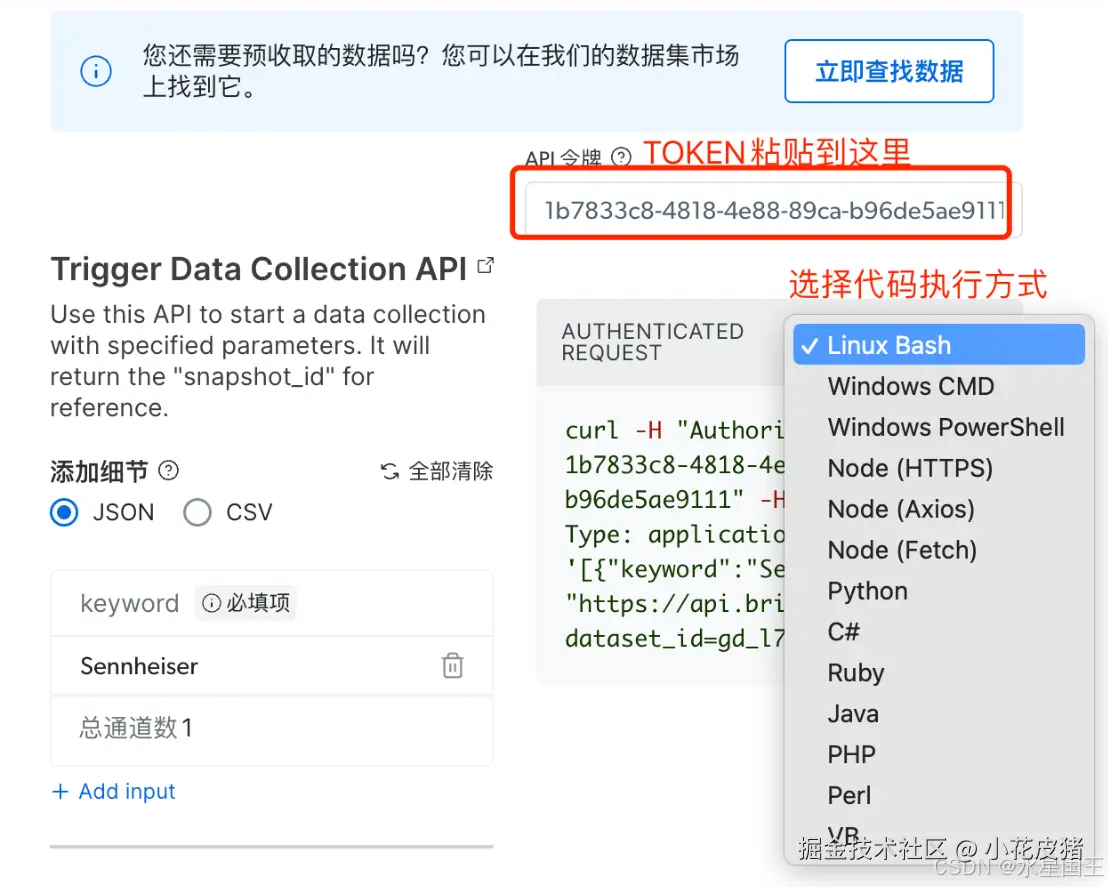
Task: Click the Type: applicatio line in code
Action: tap(674, 535)
